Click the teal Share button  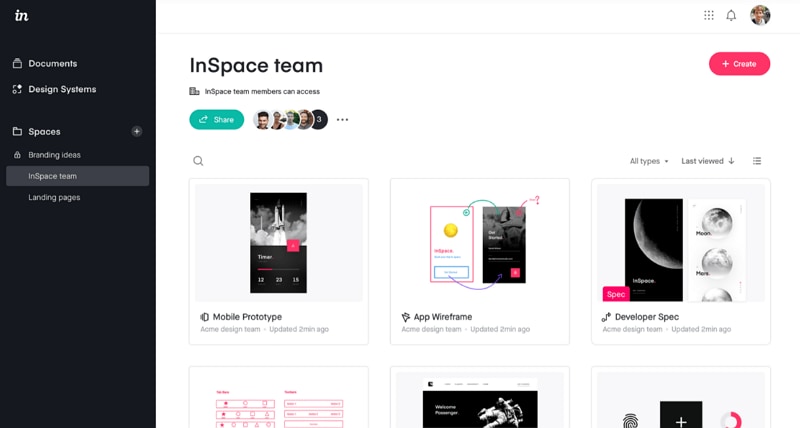pos(216,119)
